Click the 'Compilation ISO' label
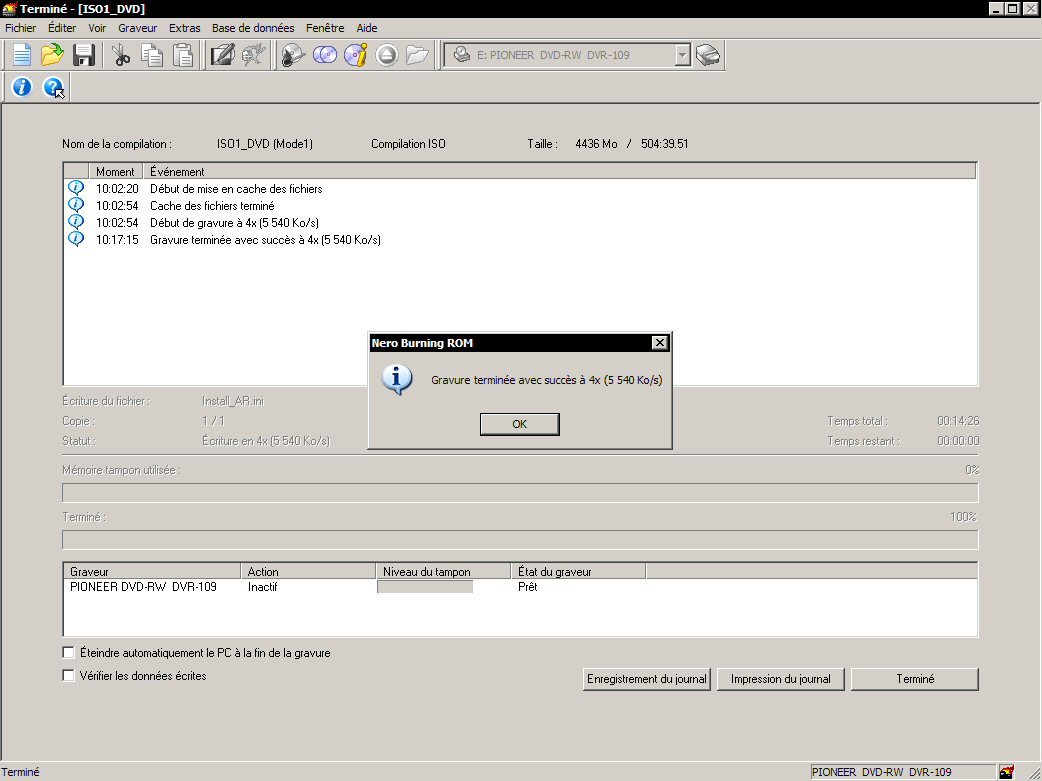 click(408, 144)
